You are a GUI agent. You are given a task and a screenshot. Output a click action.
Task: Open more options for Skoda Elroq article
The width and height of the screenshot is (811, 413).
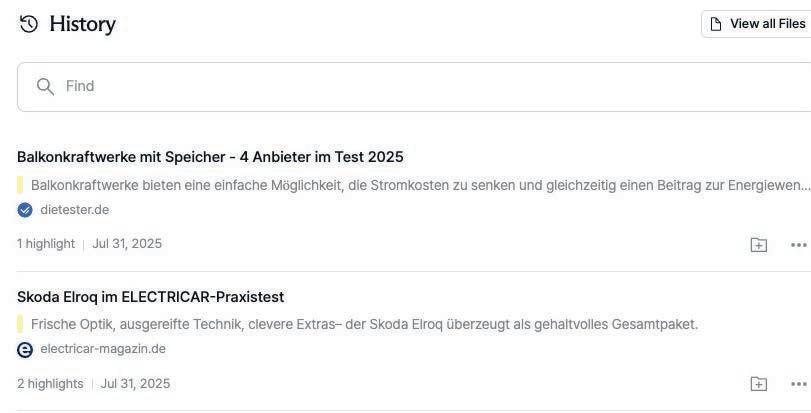coord(798,384)
